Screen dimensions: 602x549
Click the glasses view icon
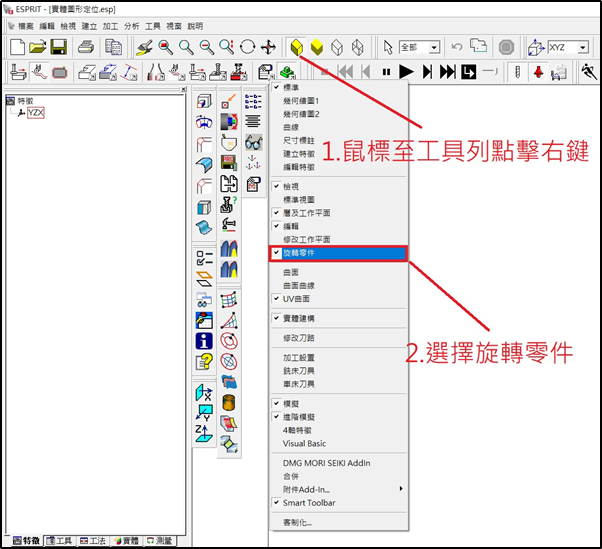click(253, 142)
